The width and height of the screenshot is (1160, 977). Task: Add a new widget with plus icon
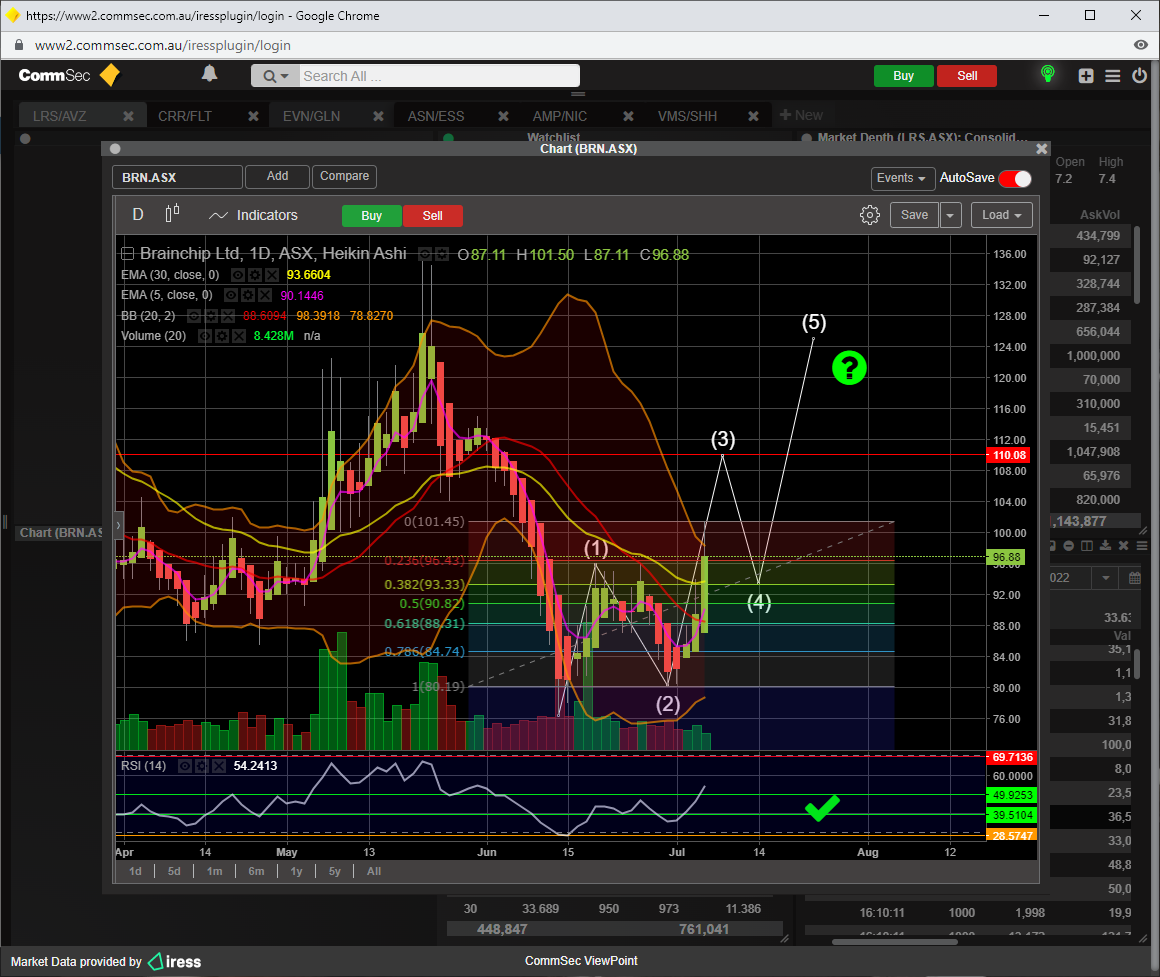(x=1086, y=75)
